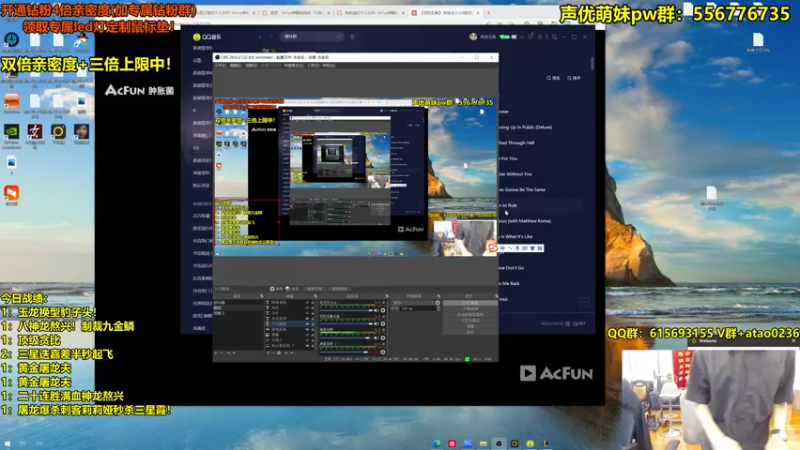Click the Microsoft Edge taskbar icon
This screenshot has width=800, height=450.
click(436, 443)
